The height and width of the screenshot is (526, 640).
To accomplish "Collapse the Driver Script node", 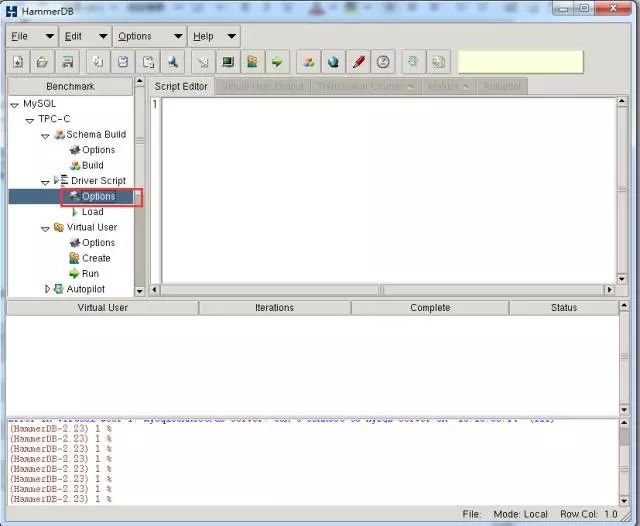I will tap(45, 182).
